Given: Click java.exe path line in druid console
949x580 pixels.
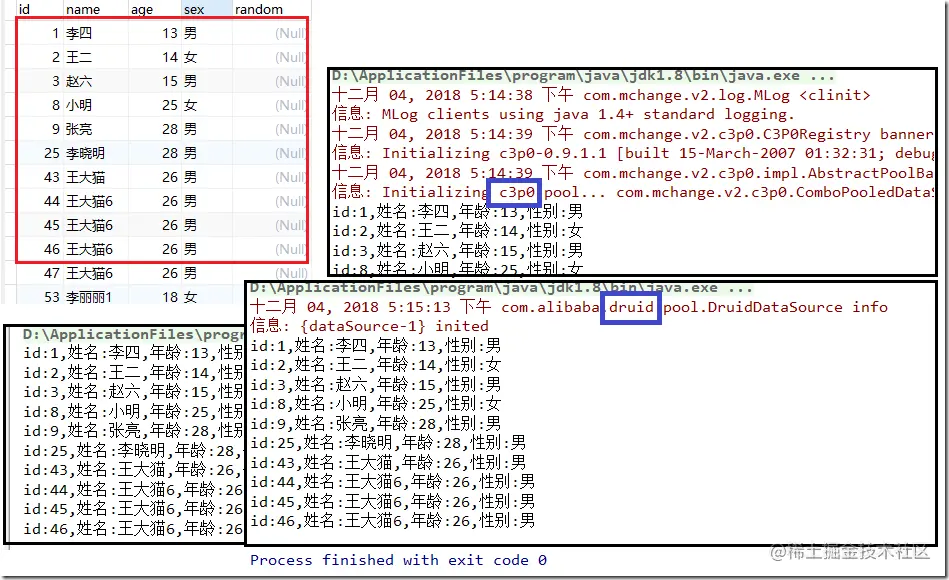Looking at the screenshot, I should tap(502, 288).
